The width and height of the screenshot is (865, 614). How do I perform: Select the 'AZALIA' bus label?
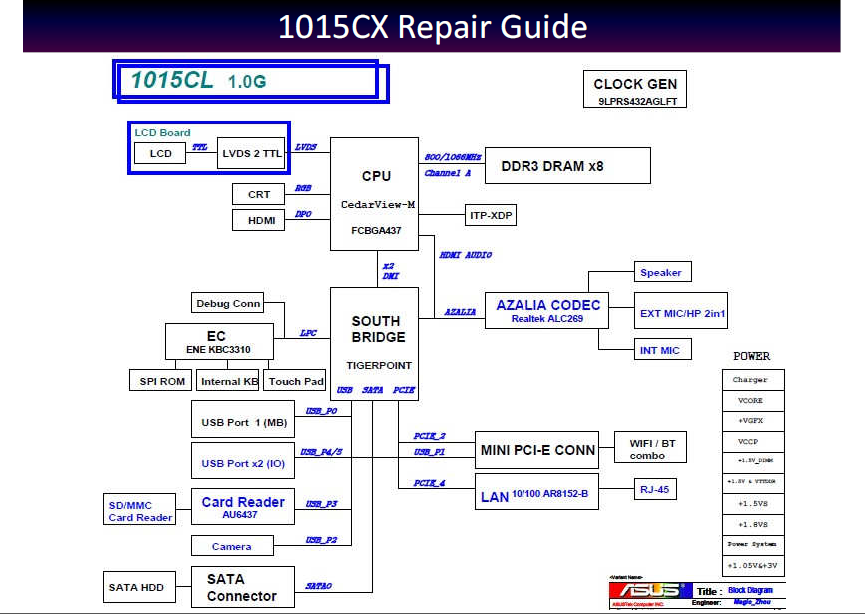pos(460,312)
